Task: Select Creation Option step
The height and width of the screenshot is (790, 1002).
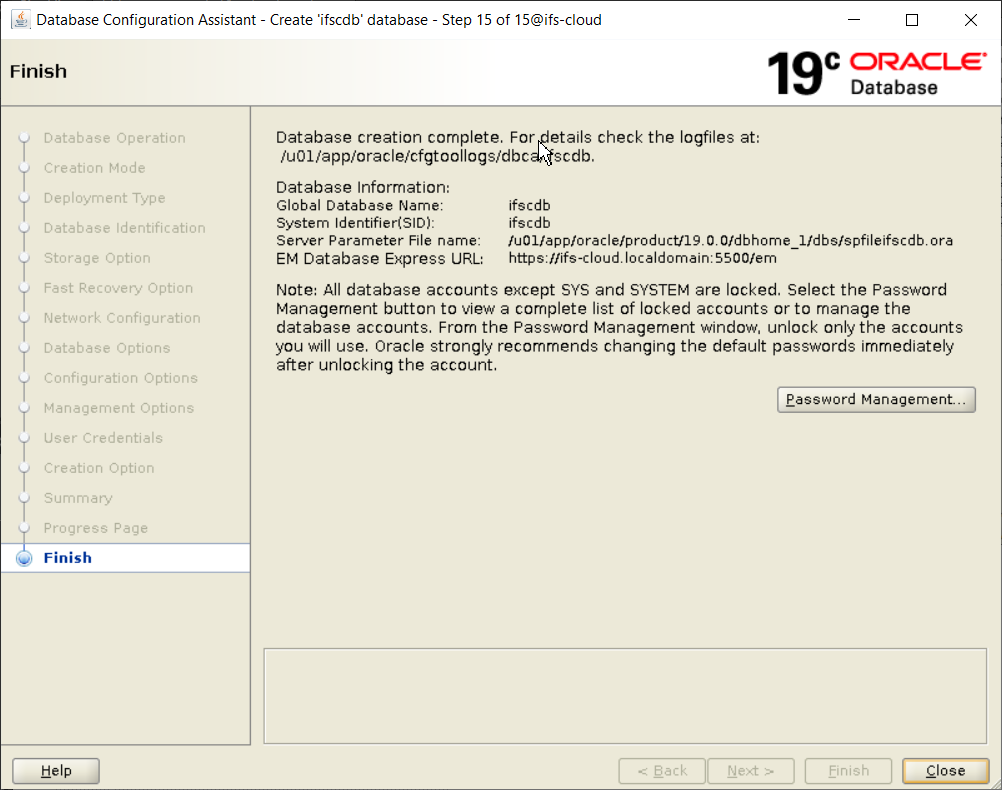Action: point(99,469)
